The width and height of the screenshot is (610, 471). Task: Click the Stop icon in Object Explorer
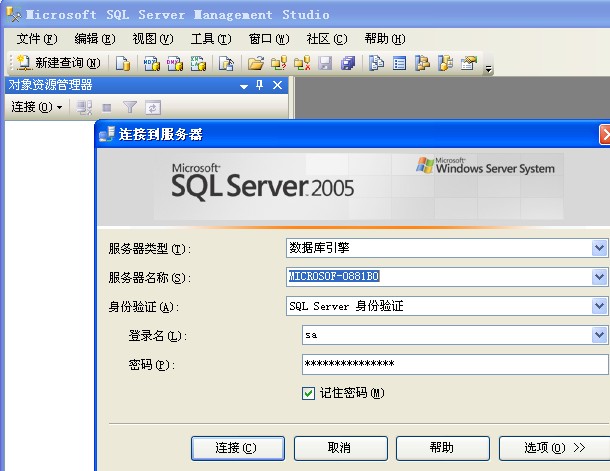point(107,108)
